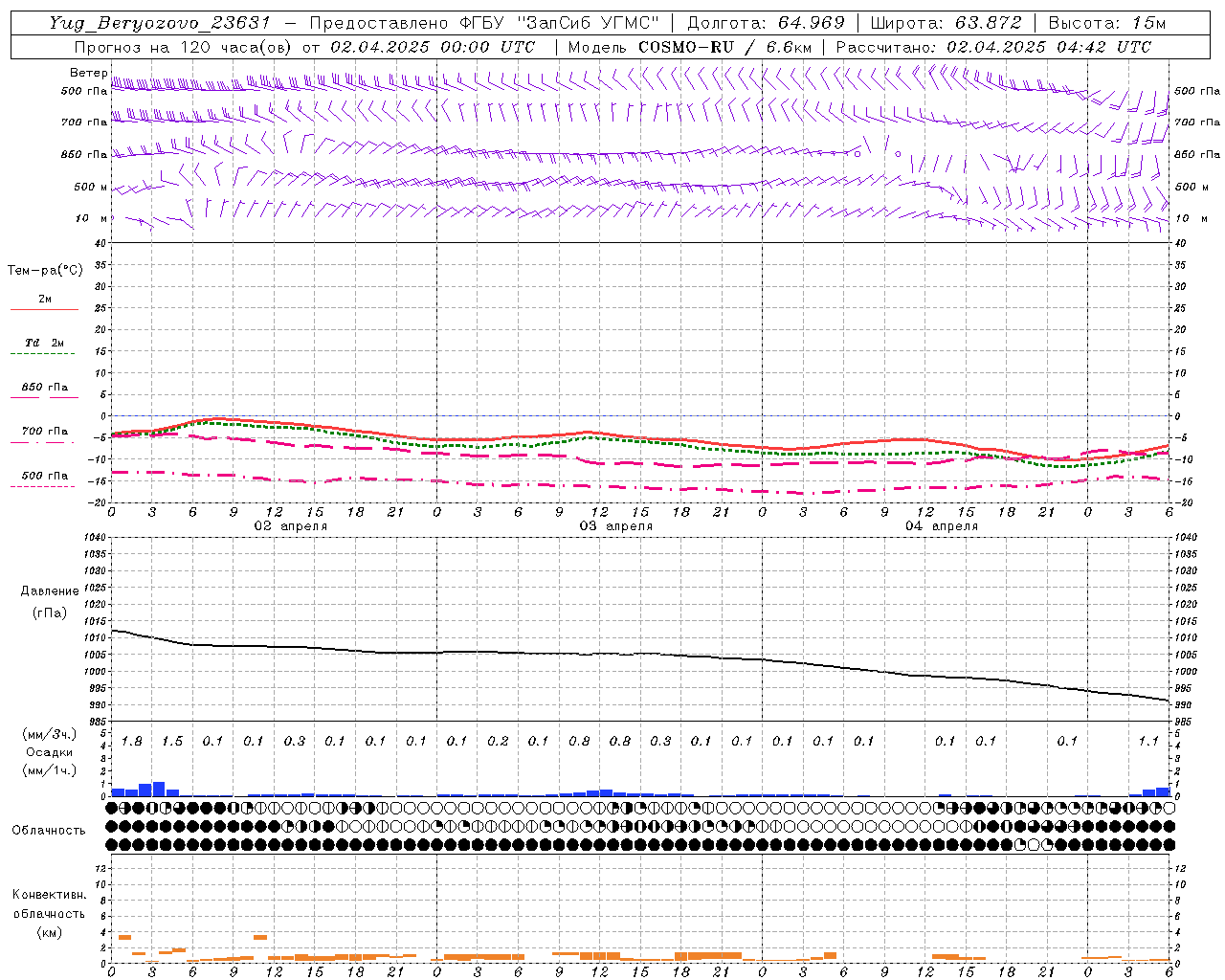
Task: Click the '03 апреля' date label
Action: tap(616, 526)
